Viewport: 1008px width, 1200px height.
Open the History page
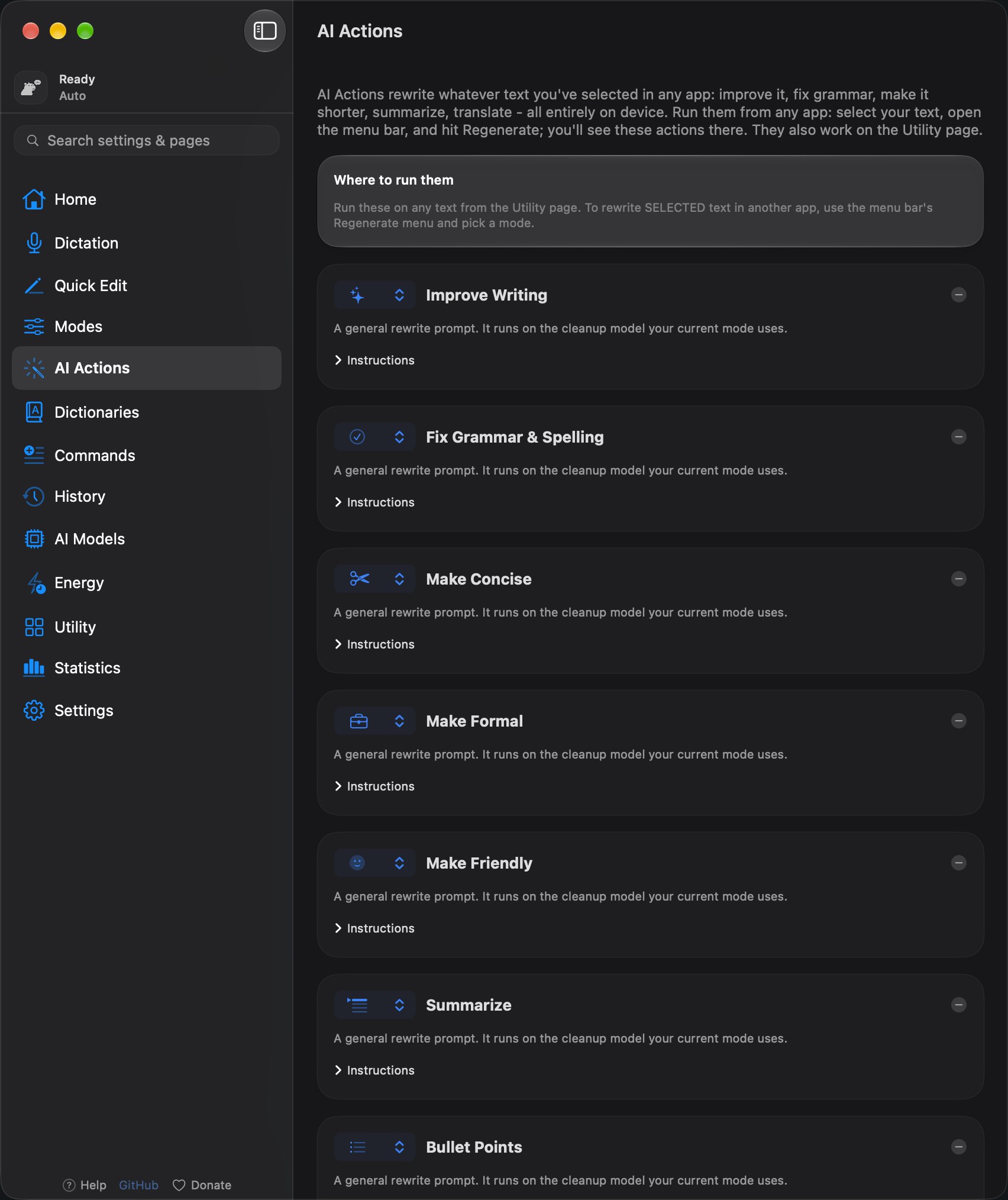pos(146,496)
